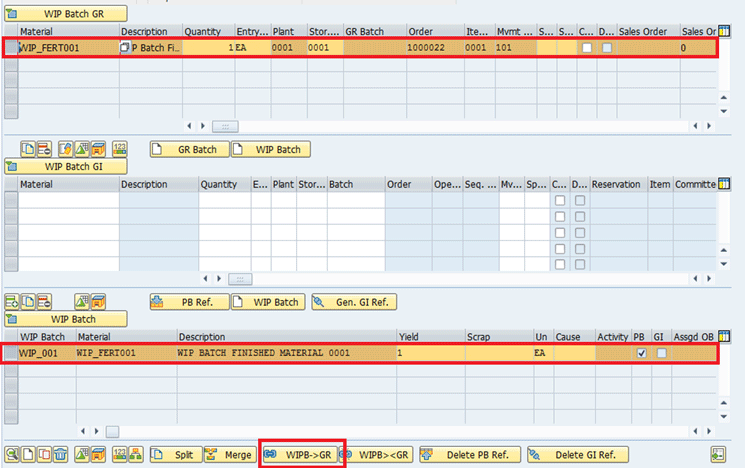The image size is (745, 468).
Task: Toggle the GI checkbox for WIP_001 row
Action: pos(661,354)
